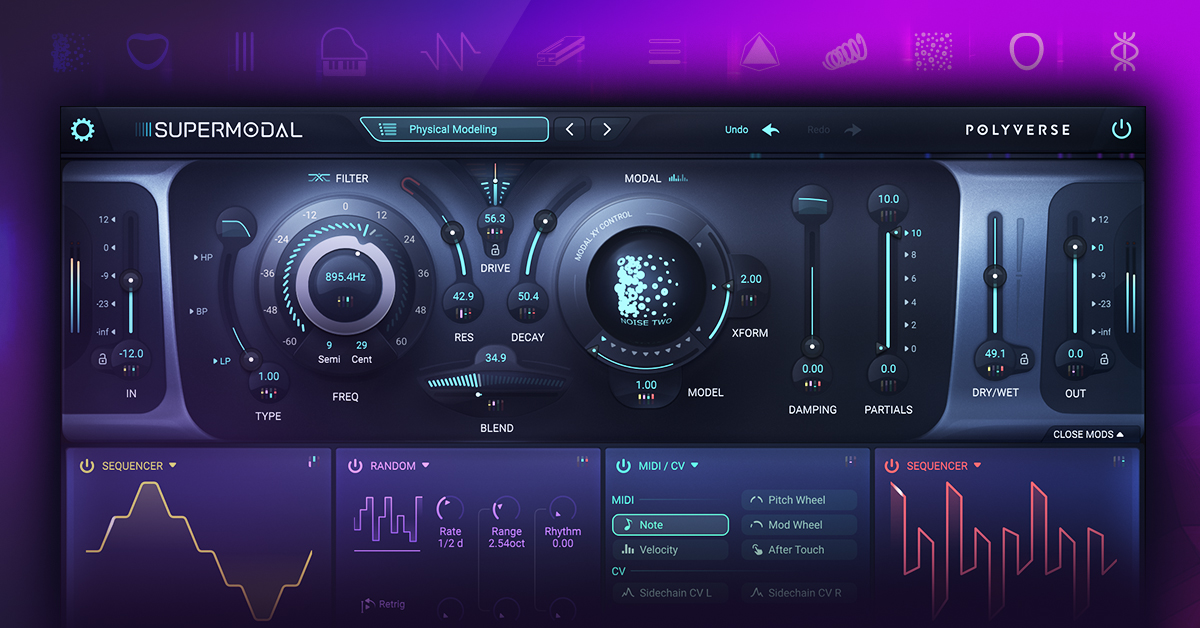Toggle the lock under the DRIVE value
This screenshot has width=1200, height=628.
495,250
